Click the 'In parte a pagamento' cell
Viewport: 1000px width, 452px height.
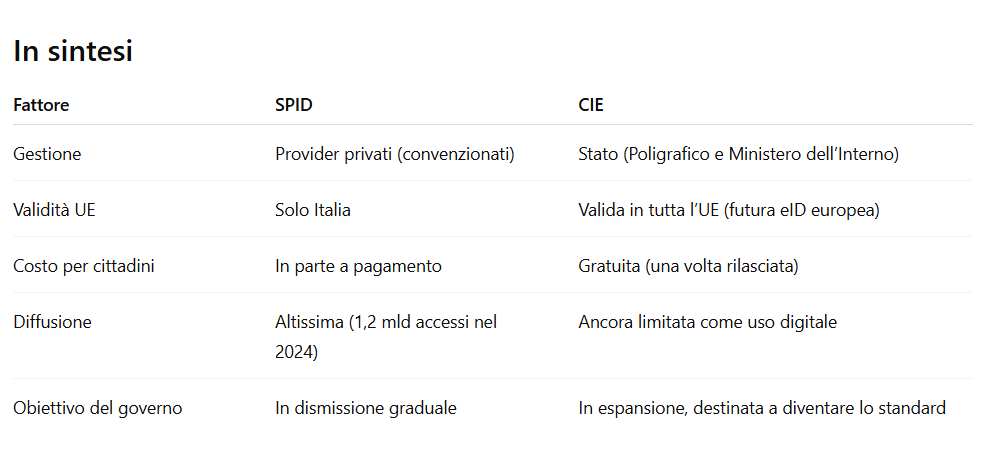(x=358, y=266)
